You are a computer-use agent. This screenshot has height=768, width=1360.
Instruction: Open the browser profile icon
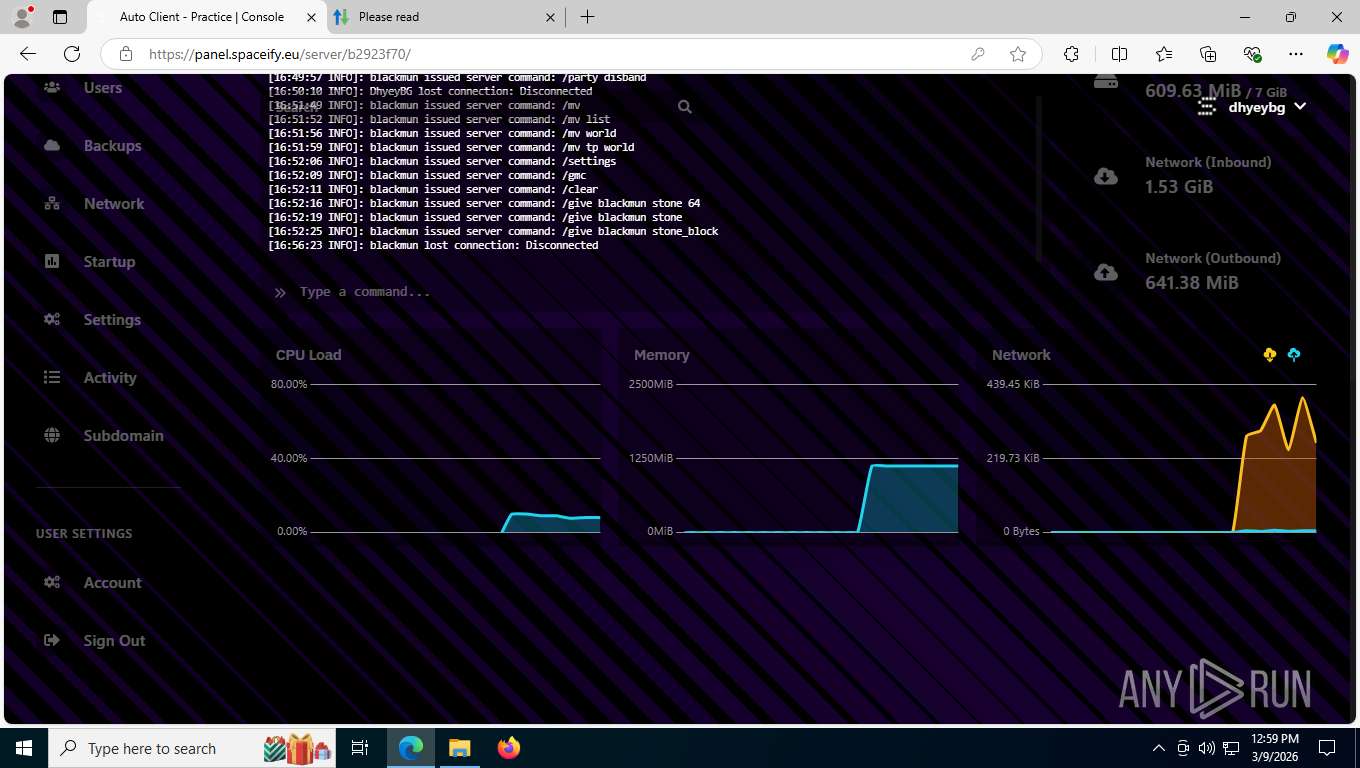coord(21,17)
